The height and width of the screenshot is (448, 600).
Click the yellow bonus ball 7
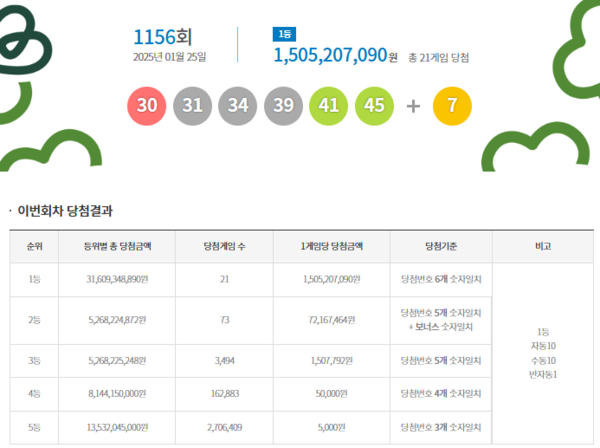452,106
